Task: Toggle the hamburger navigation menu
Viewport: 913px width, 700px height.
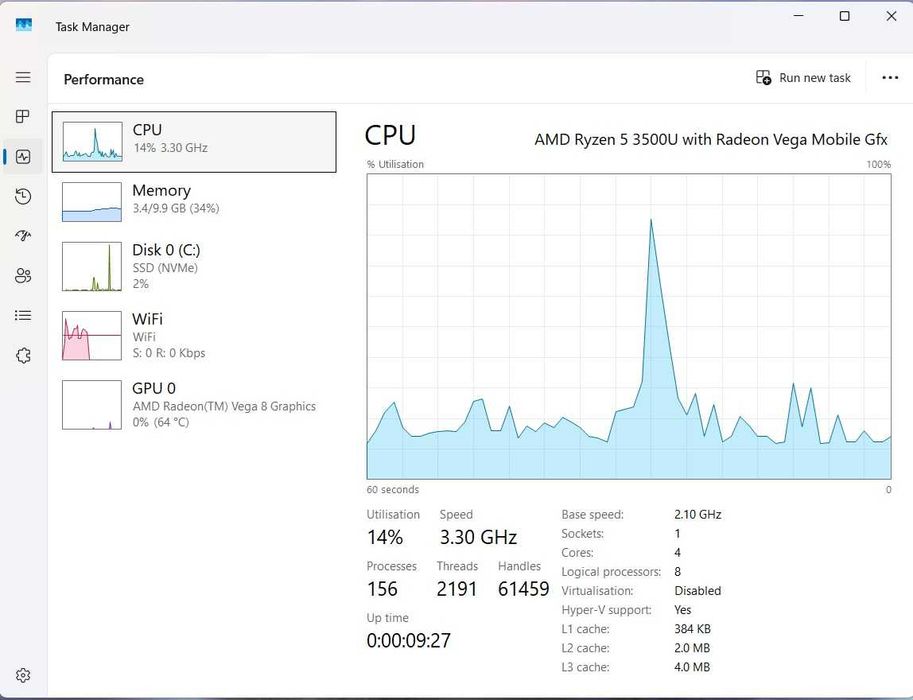Action: pos(23,78)
